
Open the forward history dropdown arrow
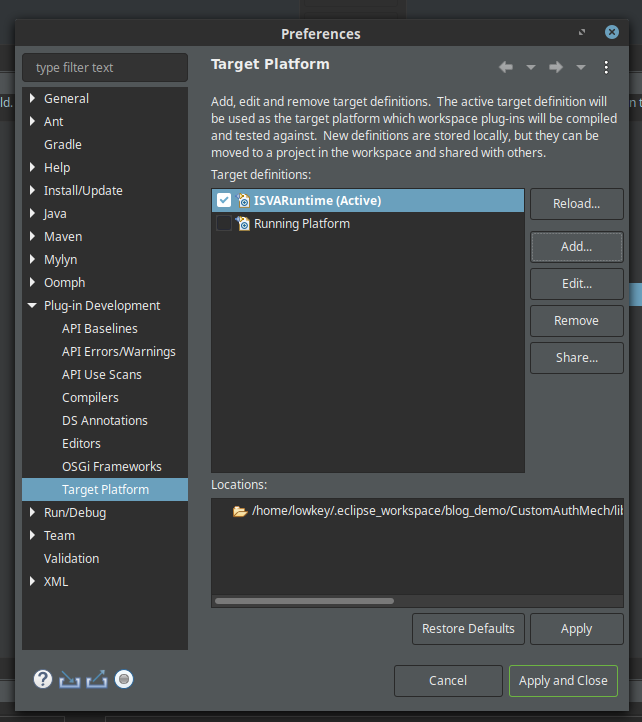click(x=581, y=68)
